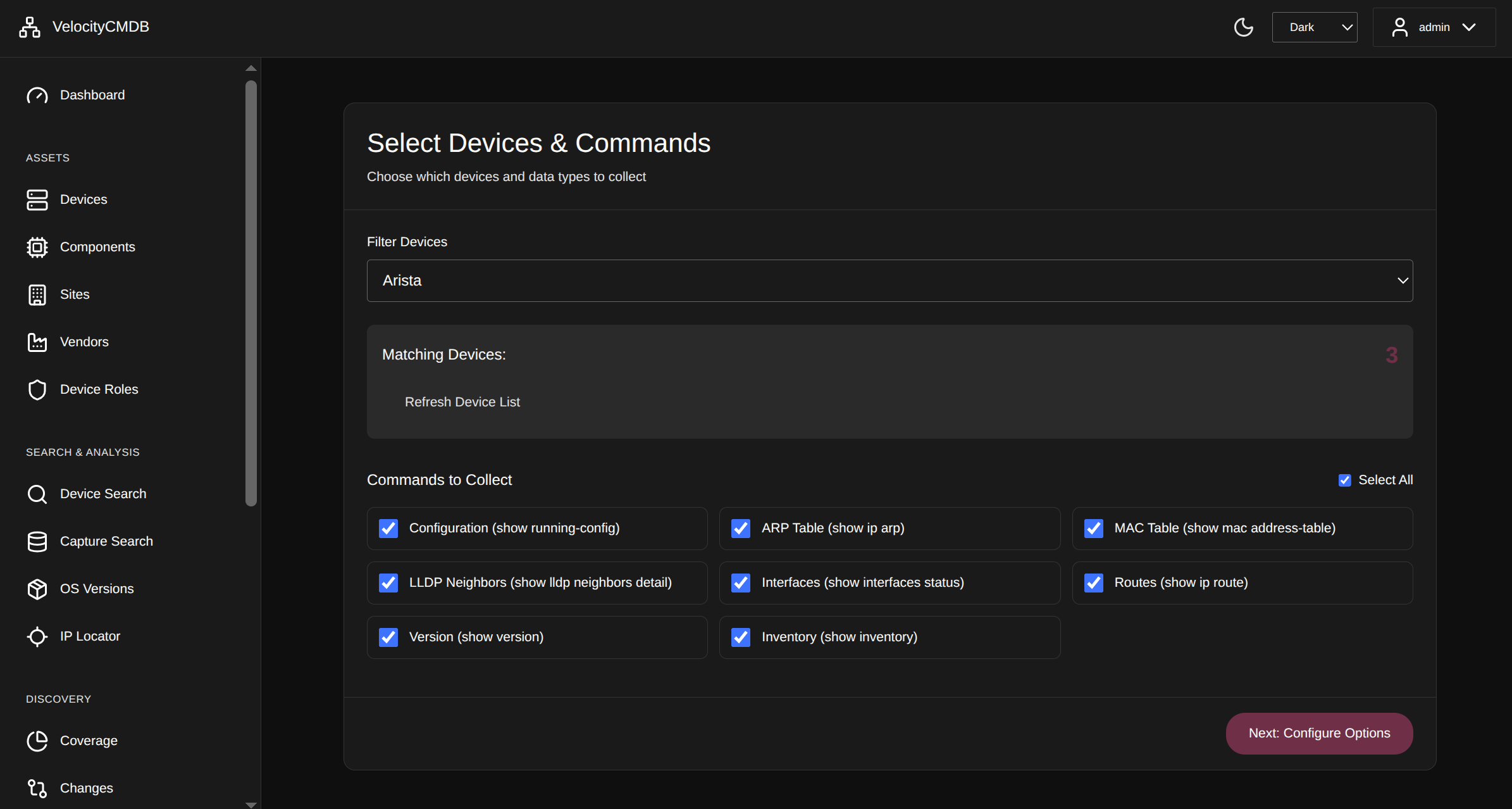
Task: Open the Dark theme selector dropdown
Action: point(1314,27)
